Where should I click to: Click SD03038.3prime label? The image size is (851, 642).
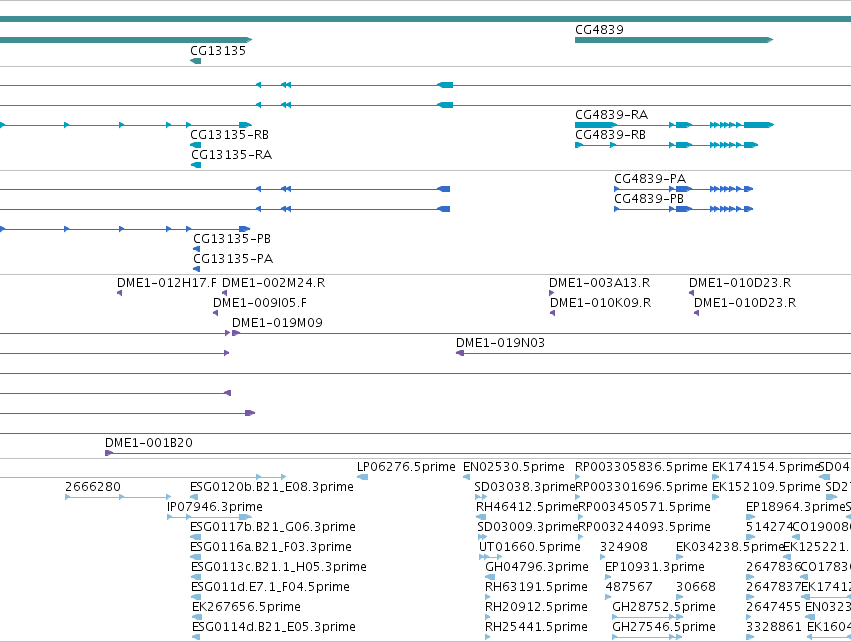(x=524, y=487)
